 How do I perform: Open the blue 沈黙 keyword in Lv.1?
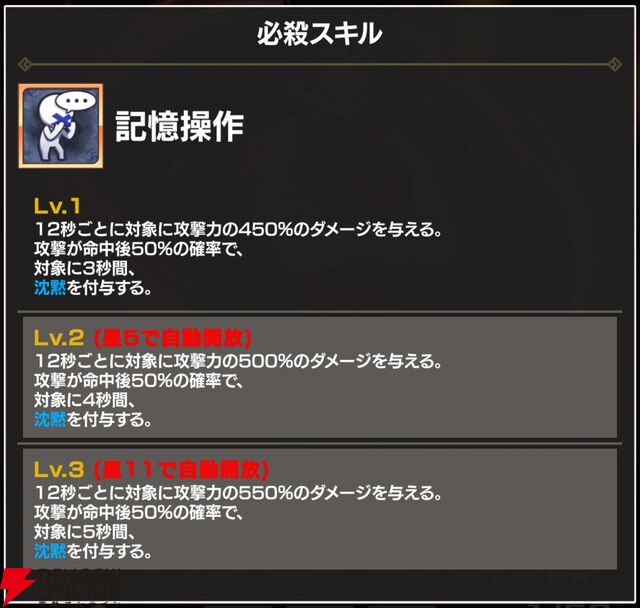[x=50, y=288]
